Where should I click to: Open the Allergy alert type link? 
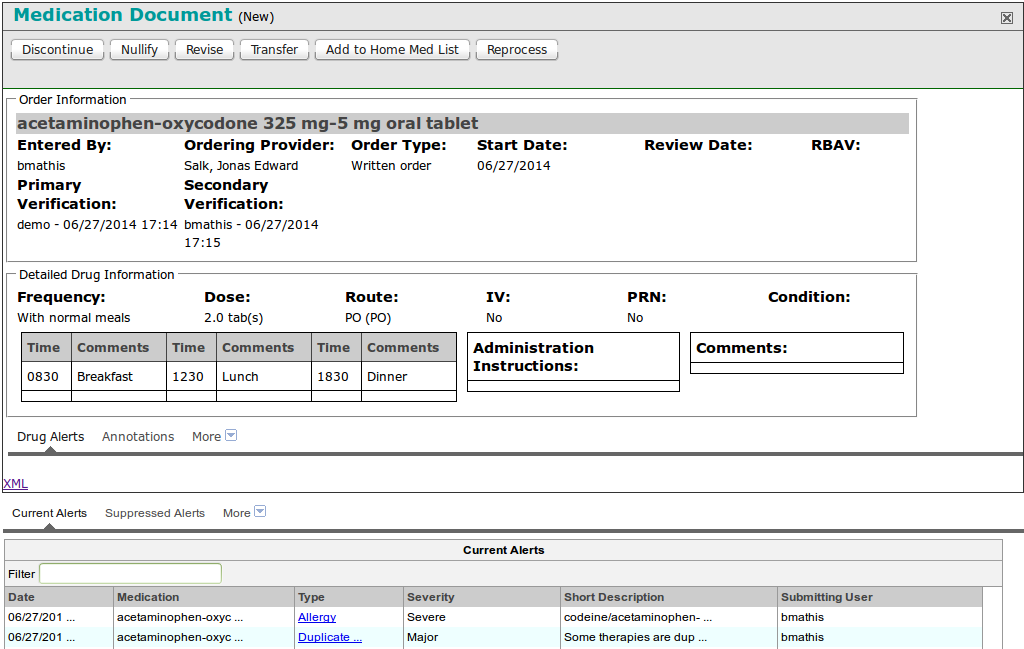click(317, 617)
